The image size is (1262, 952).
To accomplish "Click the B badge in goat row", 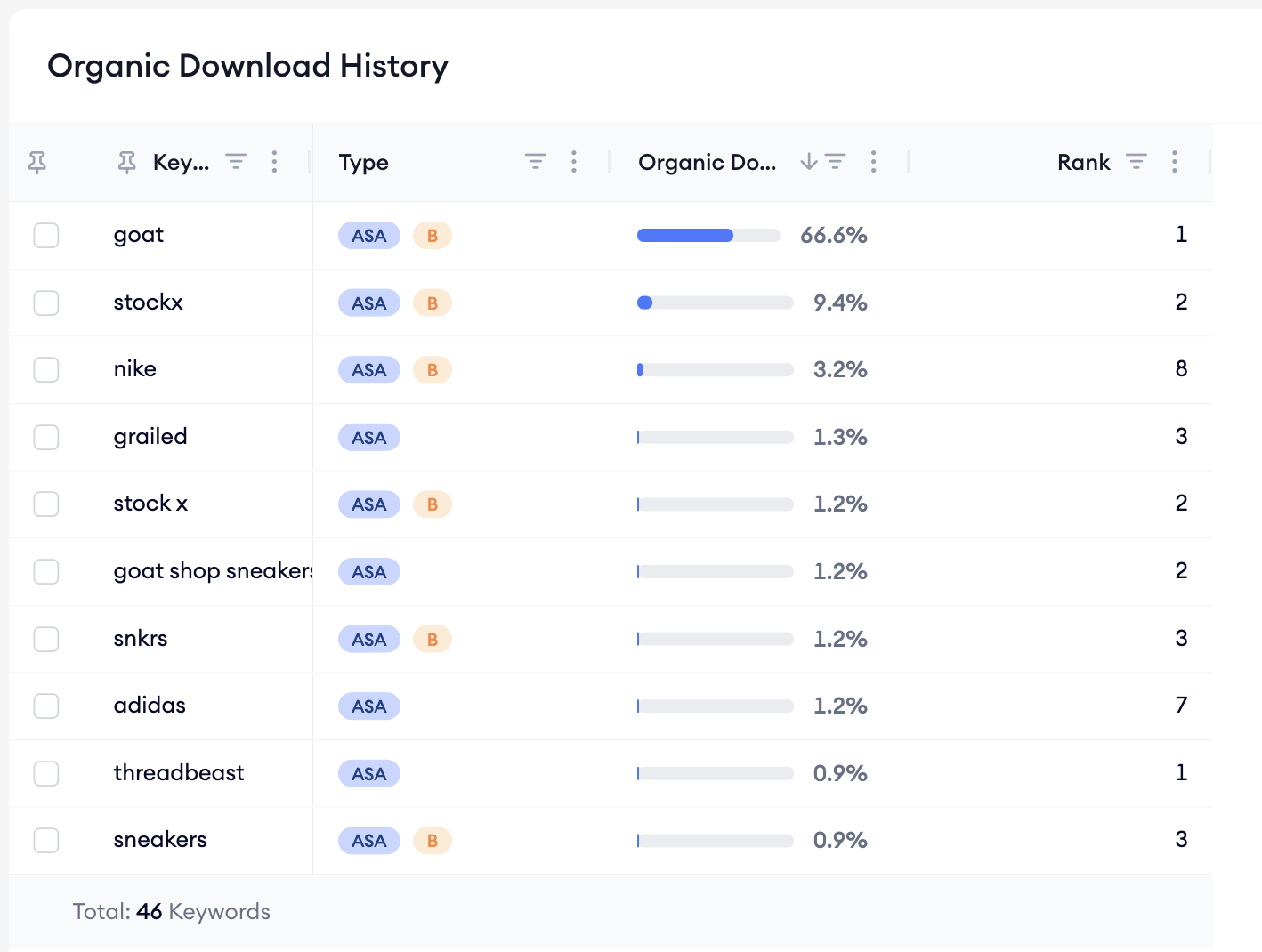I will pos(433,236).
